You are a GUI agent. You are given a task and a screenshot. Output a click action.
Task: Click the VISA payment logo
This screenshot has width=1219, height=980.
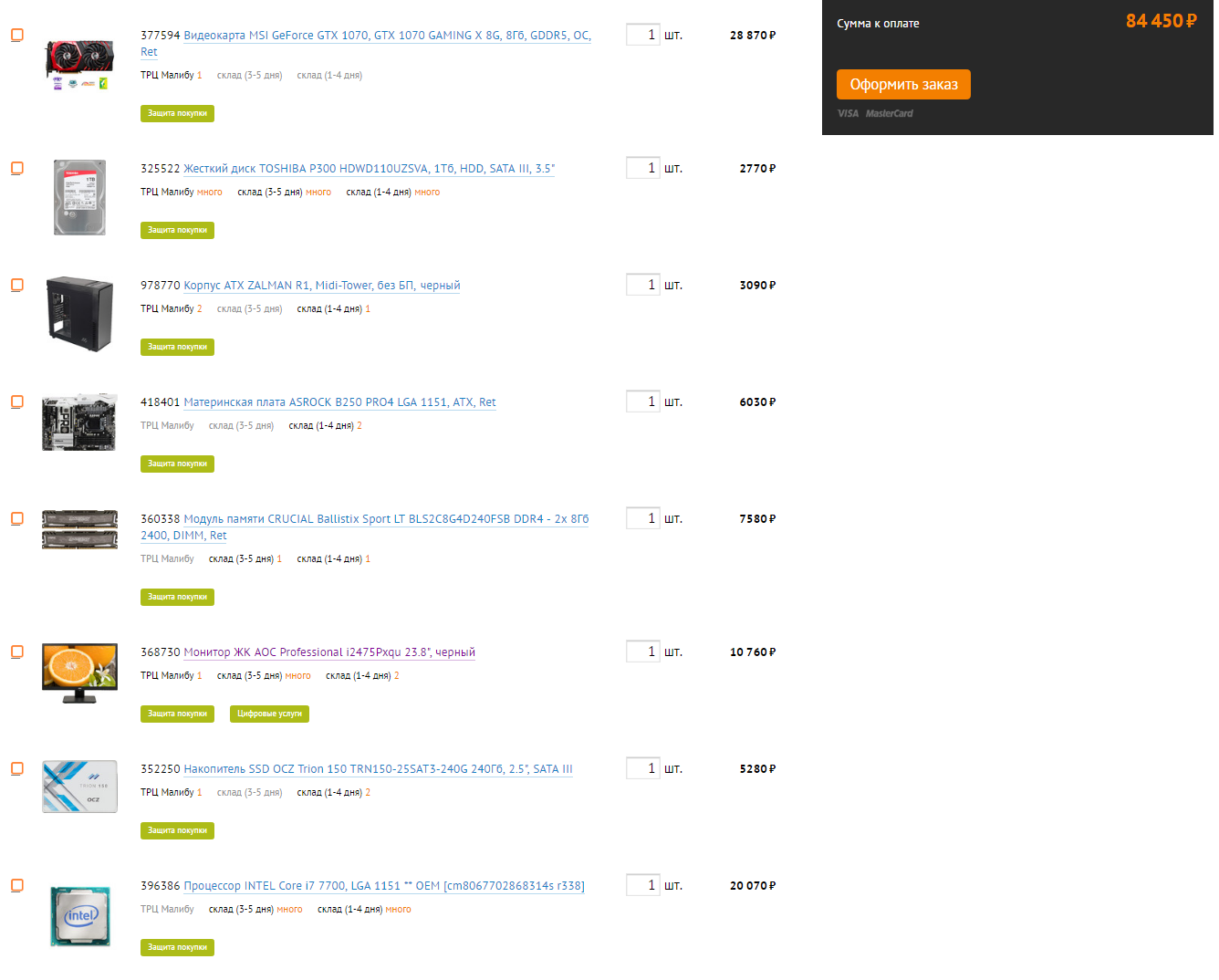tap(849, 113)
